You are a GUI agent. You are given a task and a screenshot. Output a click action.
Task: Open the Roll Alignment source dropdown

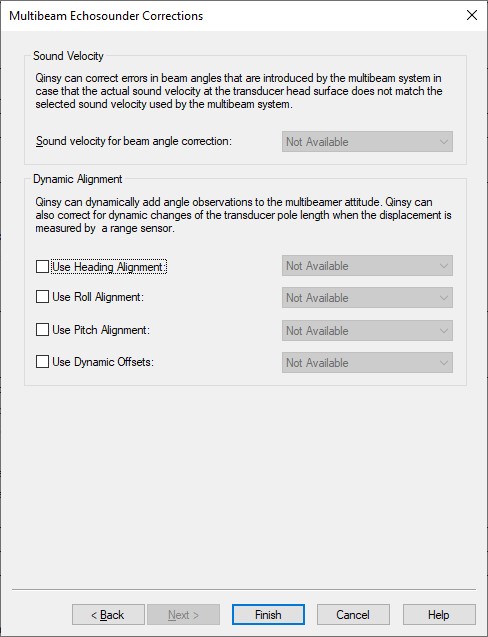367,298
